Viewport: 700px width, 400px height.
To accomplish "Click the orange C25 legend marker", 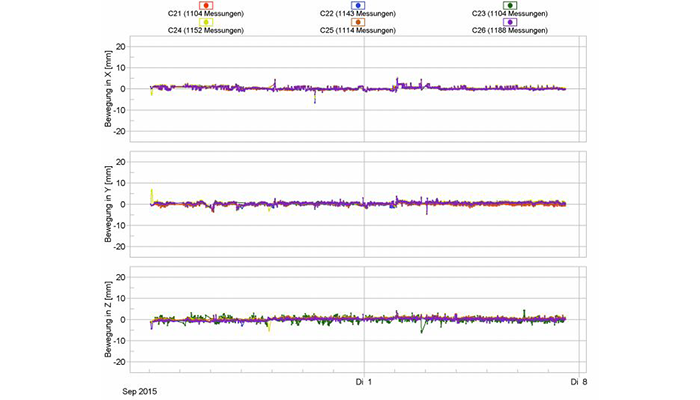I will click(x=358, y=22).
